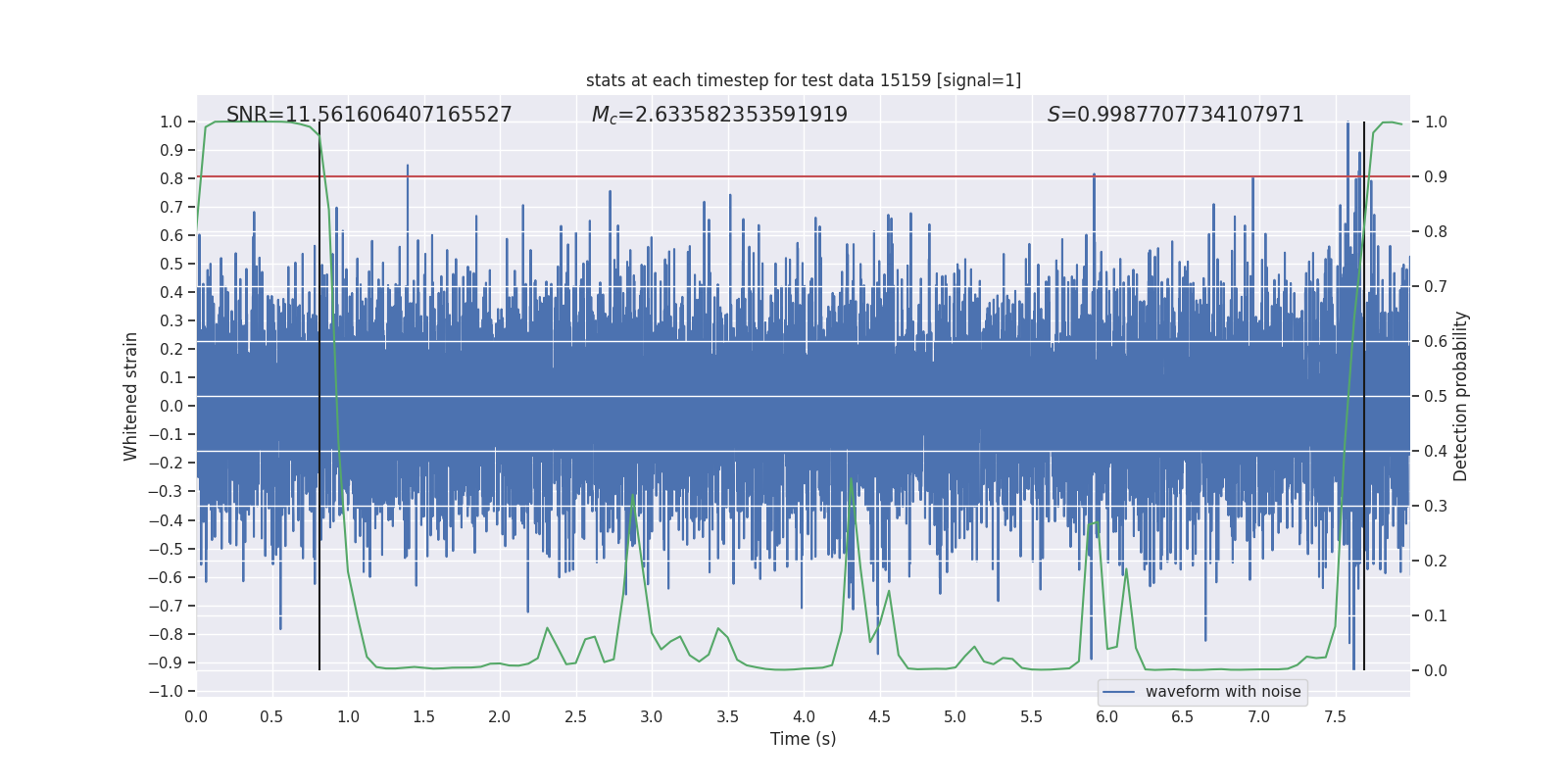Select the 'Whitened strain' y-axis label
Image resolution: width=1568 pixels, height=784 pixels.
(131, 397)
